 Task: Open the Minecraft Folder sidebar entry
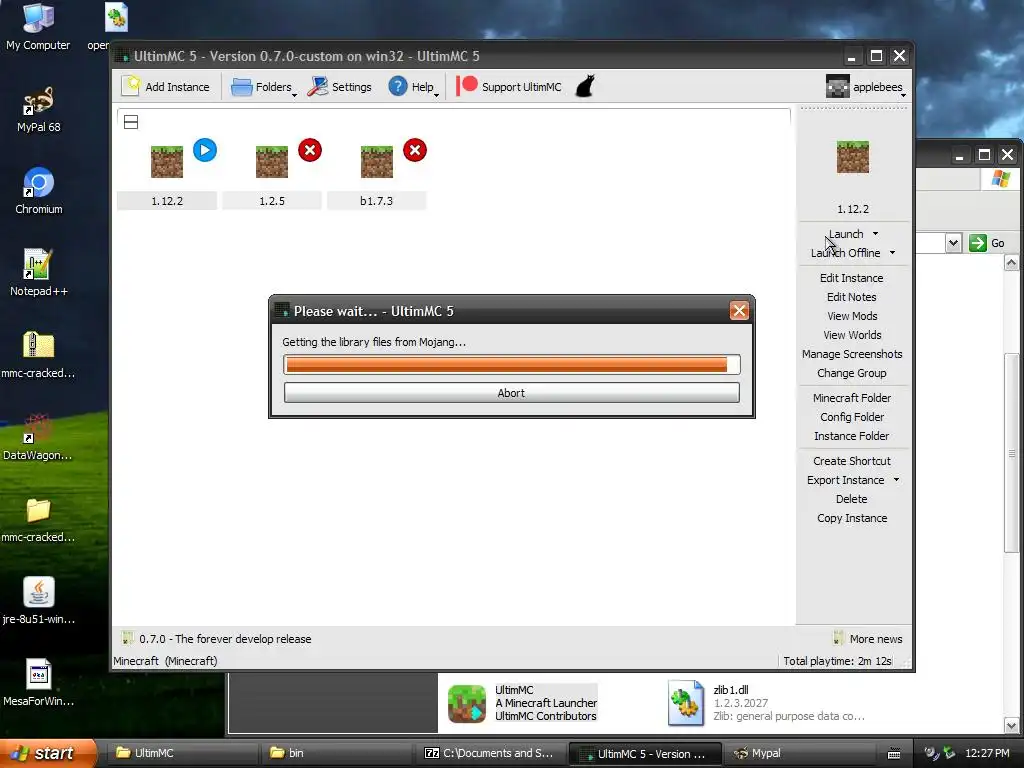[x=852, y=398]
